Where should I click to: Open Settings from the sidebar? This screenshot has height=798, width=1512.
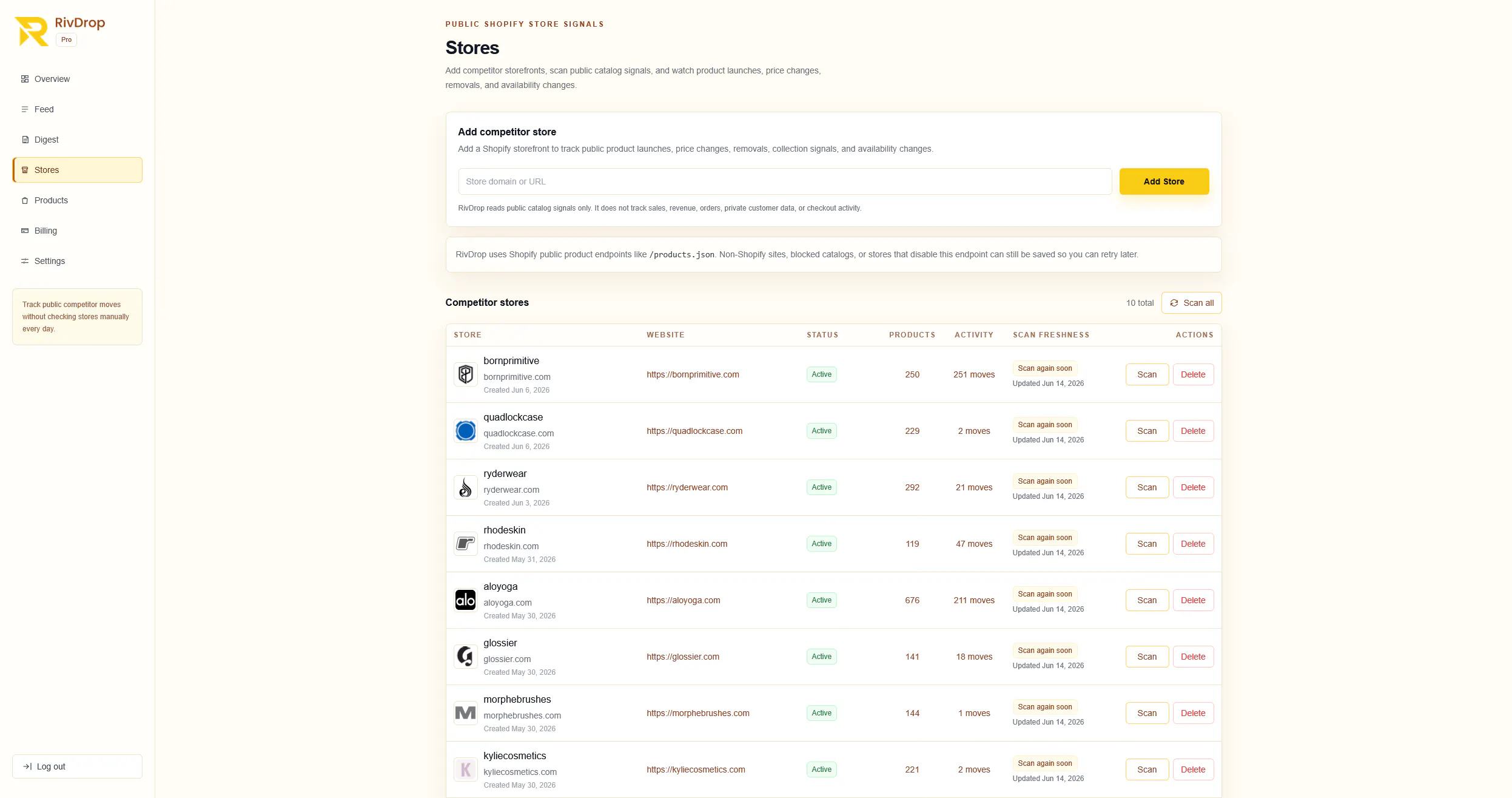tap(78, 261)
